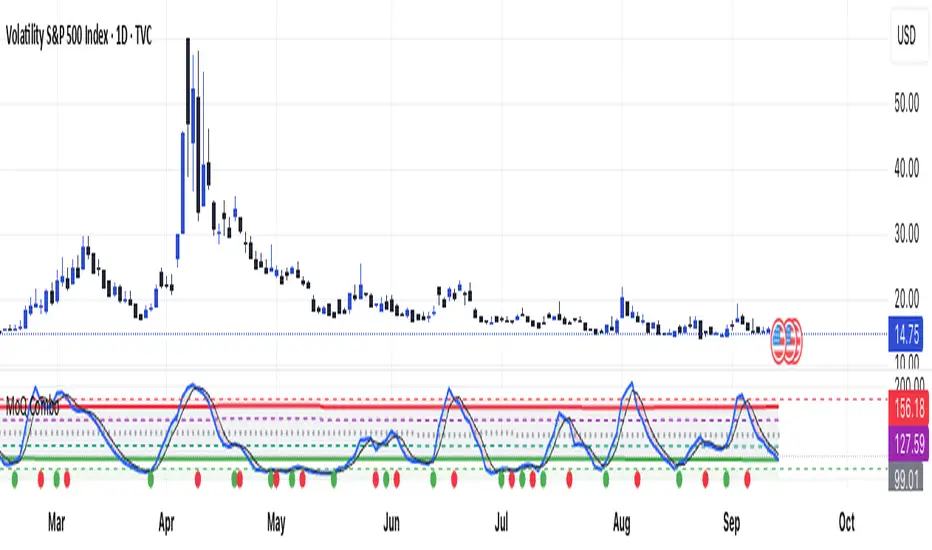Click the 10.00 price axis label
The height and width of the screenshot is (550, 932).
click(906, 360)
